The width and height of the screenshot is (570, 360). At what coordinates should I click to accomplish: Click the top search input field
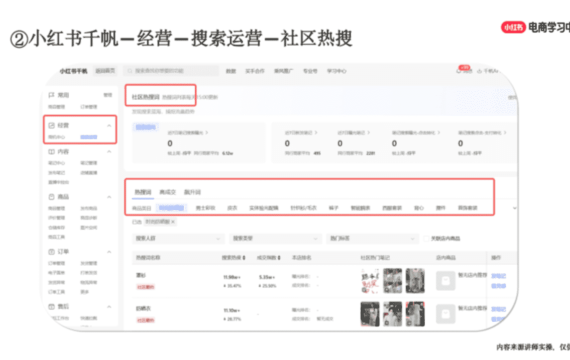171,71
